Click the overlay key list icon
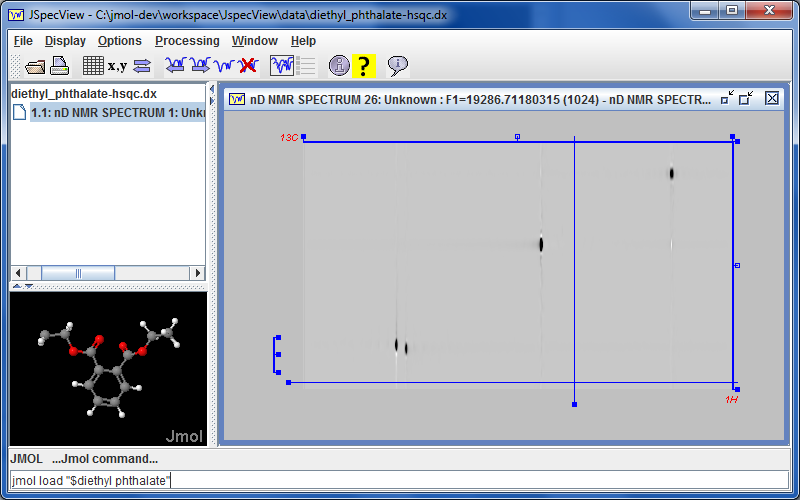The width and height of the screenshot is (800, 500). click(306, 65)
